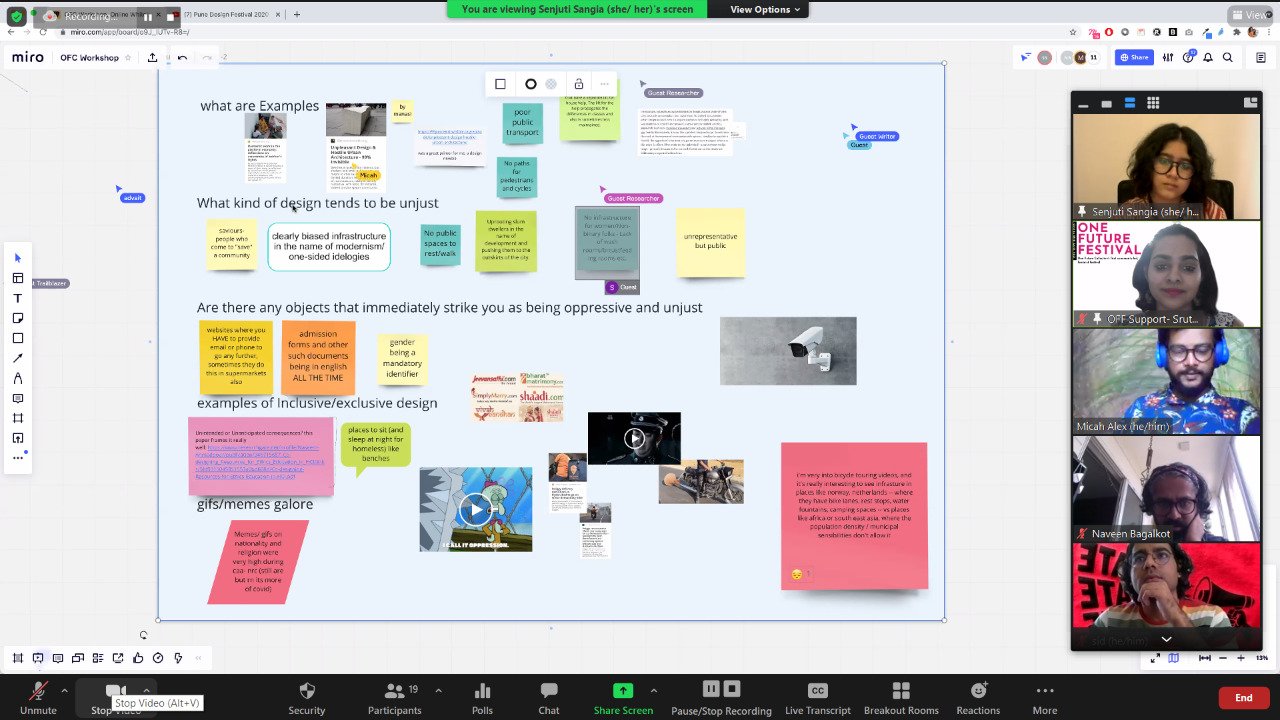Select the text tool in Miro sidebar

pyautogui.click(x=18, y=298)
